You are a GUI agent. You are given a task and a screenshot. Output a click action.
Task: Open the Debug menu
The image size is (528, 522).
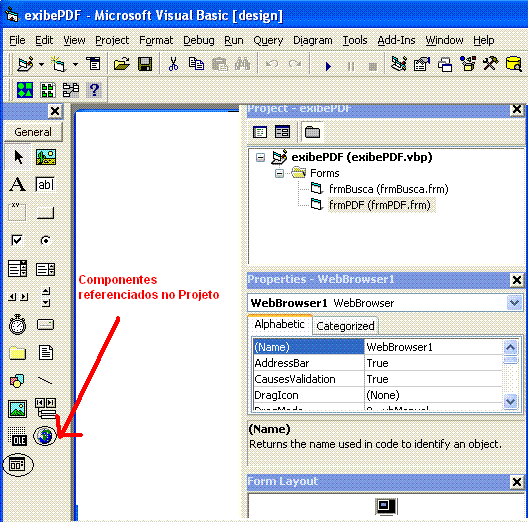pos(199,40)
